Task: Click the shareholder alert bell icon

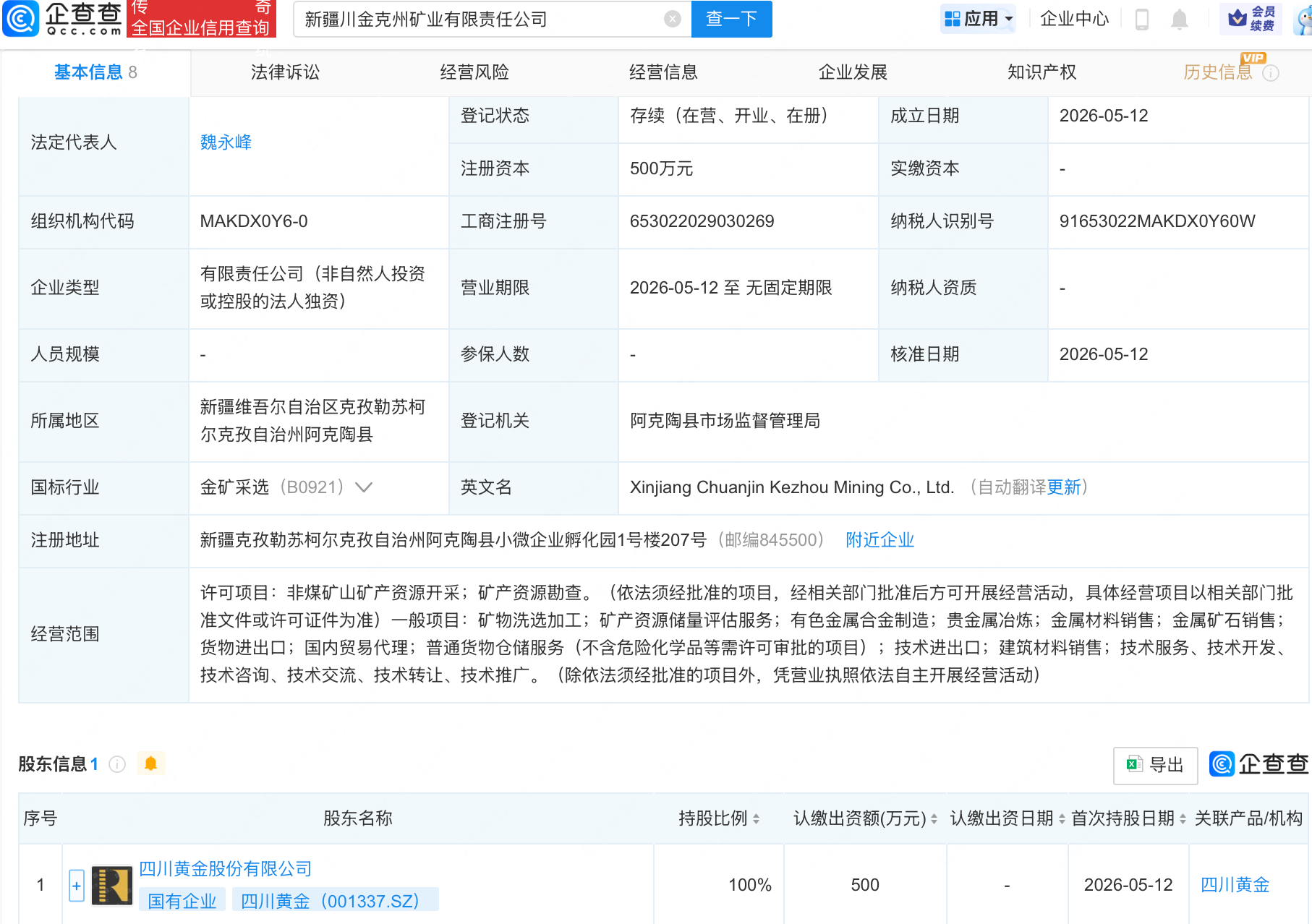Action: pos(150,763)
